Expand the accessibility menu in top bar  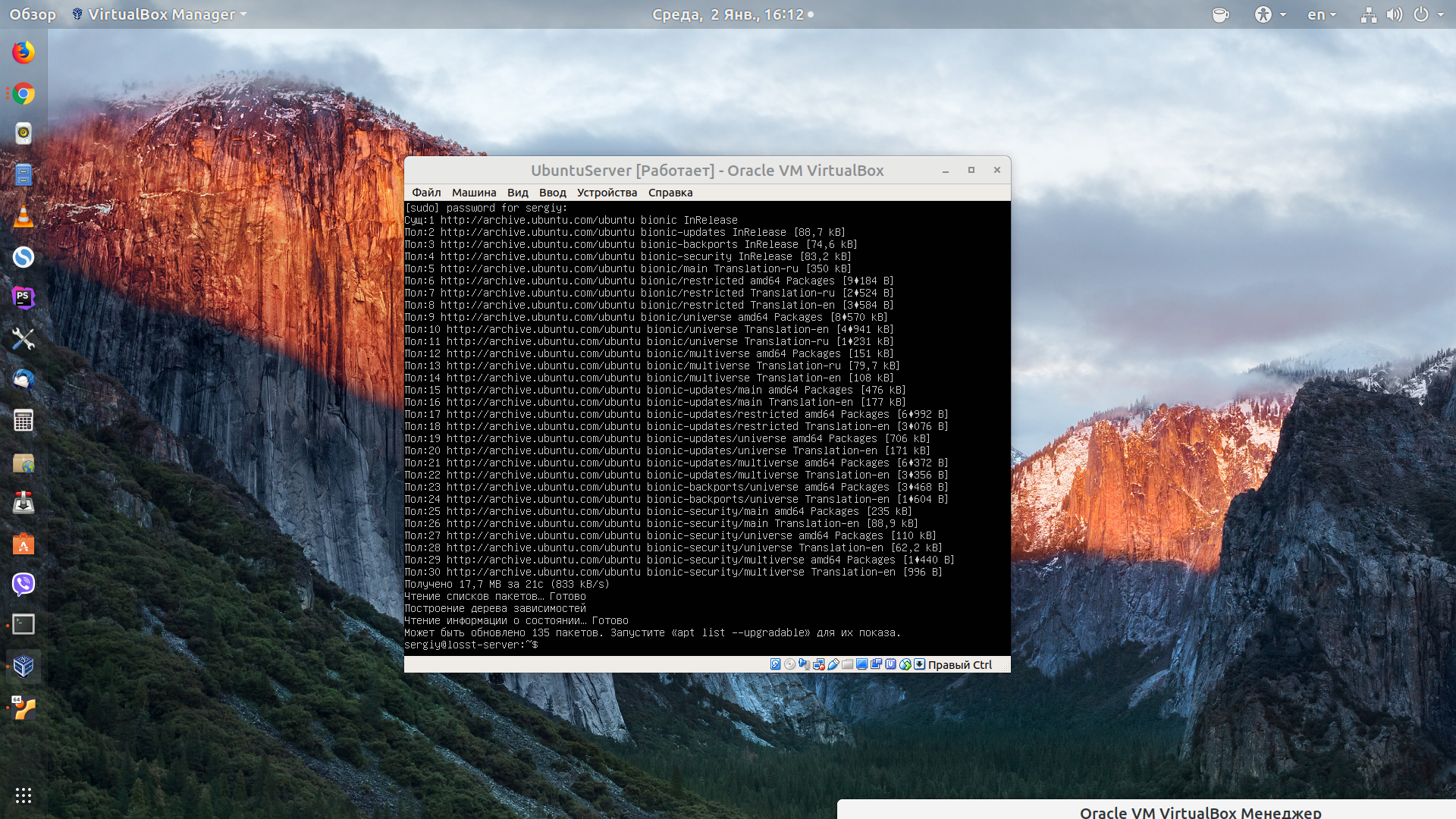click(x=1270, y=14)
